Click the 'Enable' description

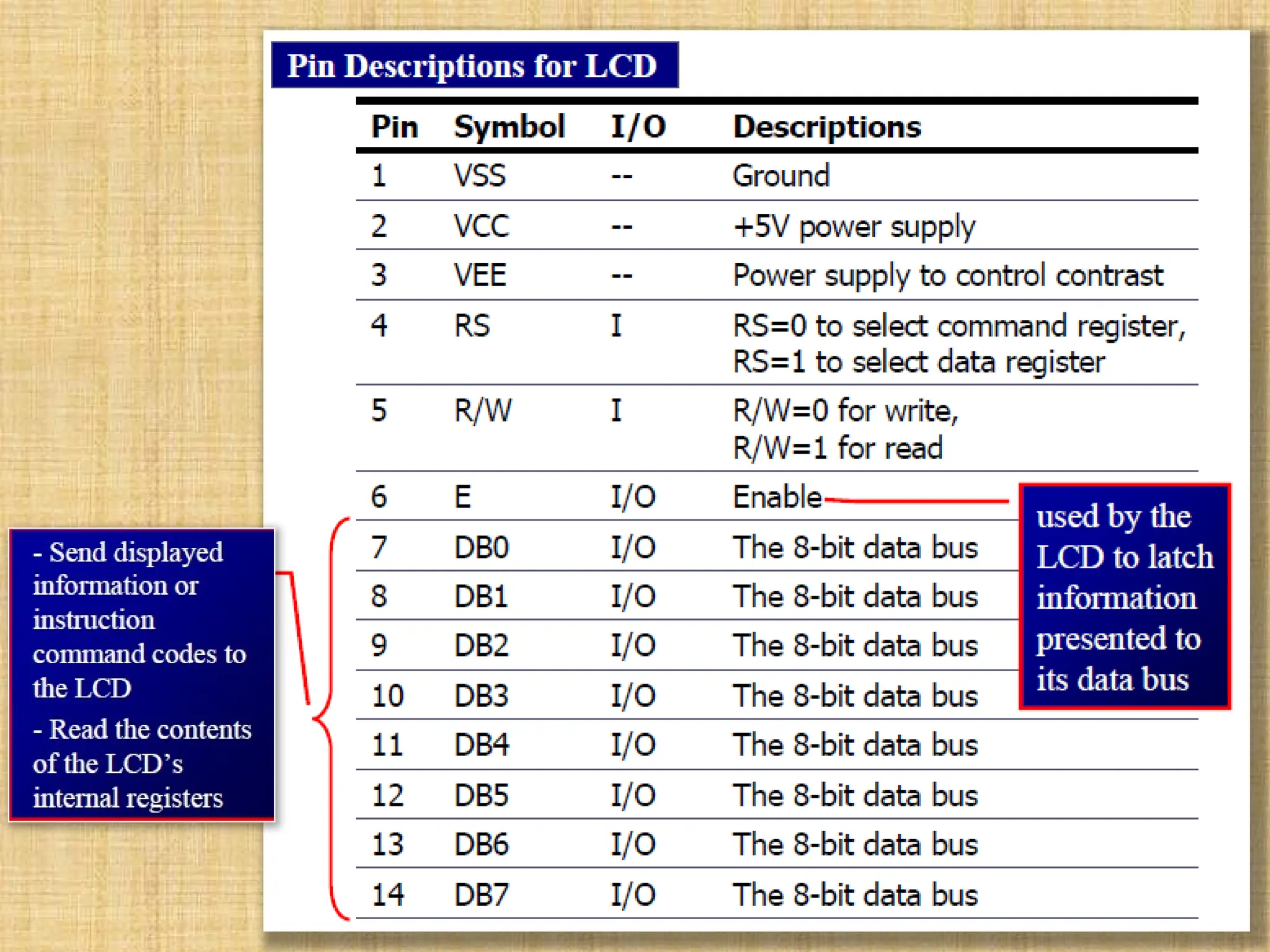click(777, 497)
